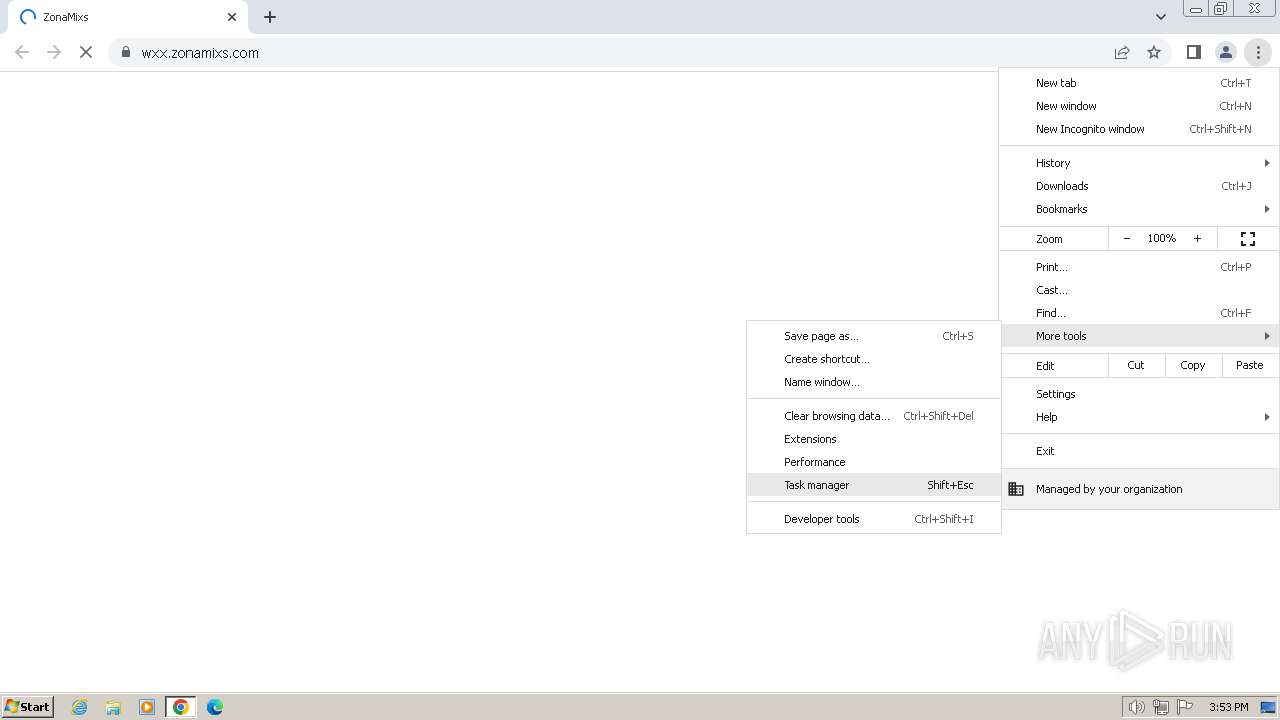Viewport: 1280px width, 720px height.
Task: Click the lock site info icon
Action: [125, 52]
